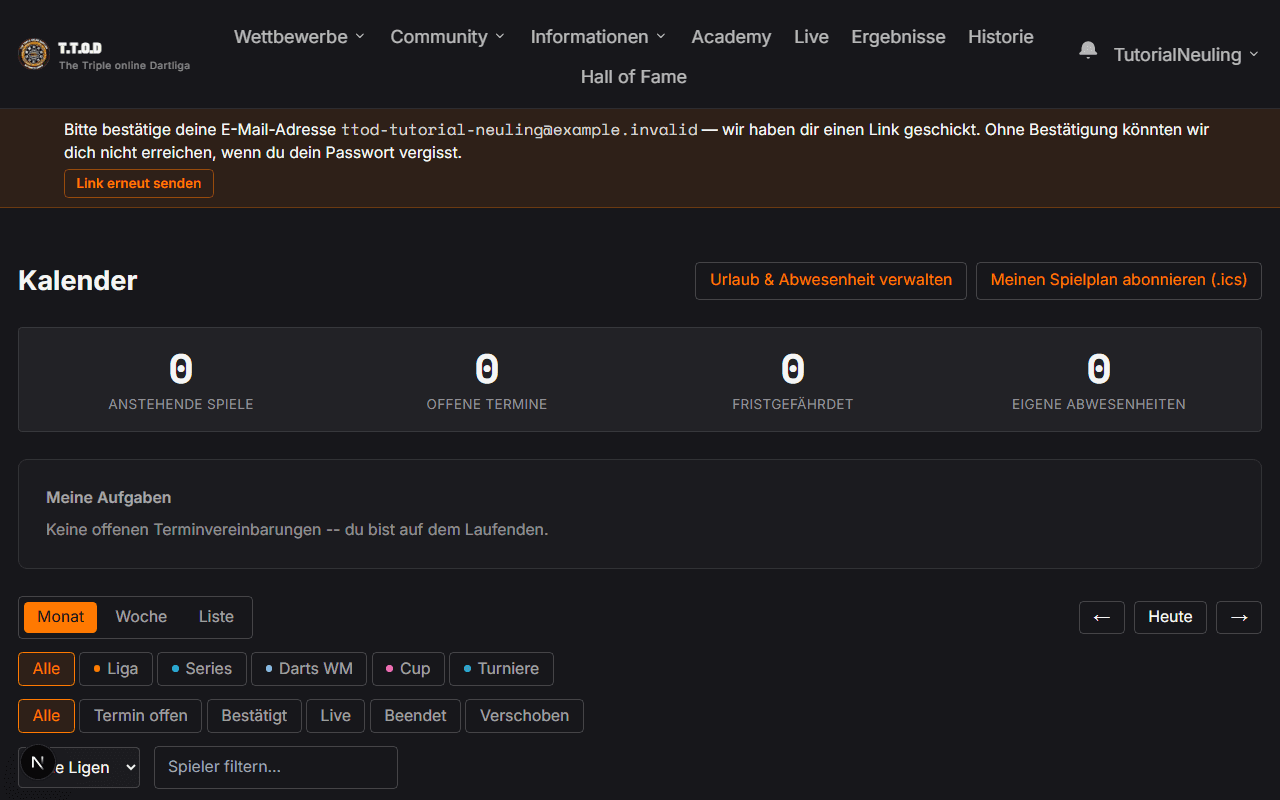Viewport: 1280px width, 800px height.
Task: Click the Anstehende Spiele counter
Action: (x=181, y=380)
